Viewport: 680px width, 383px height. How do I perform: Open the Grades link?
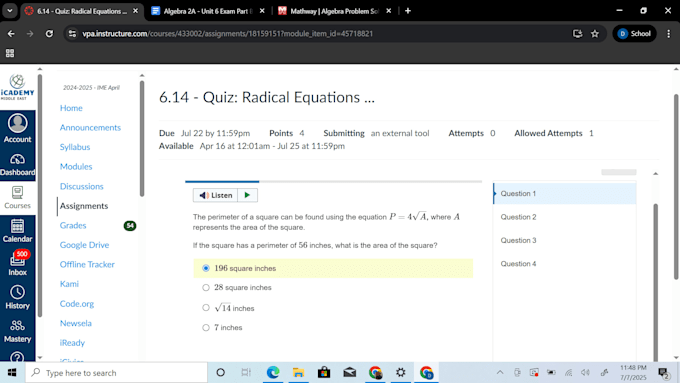click(73, 225)
